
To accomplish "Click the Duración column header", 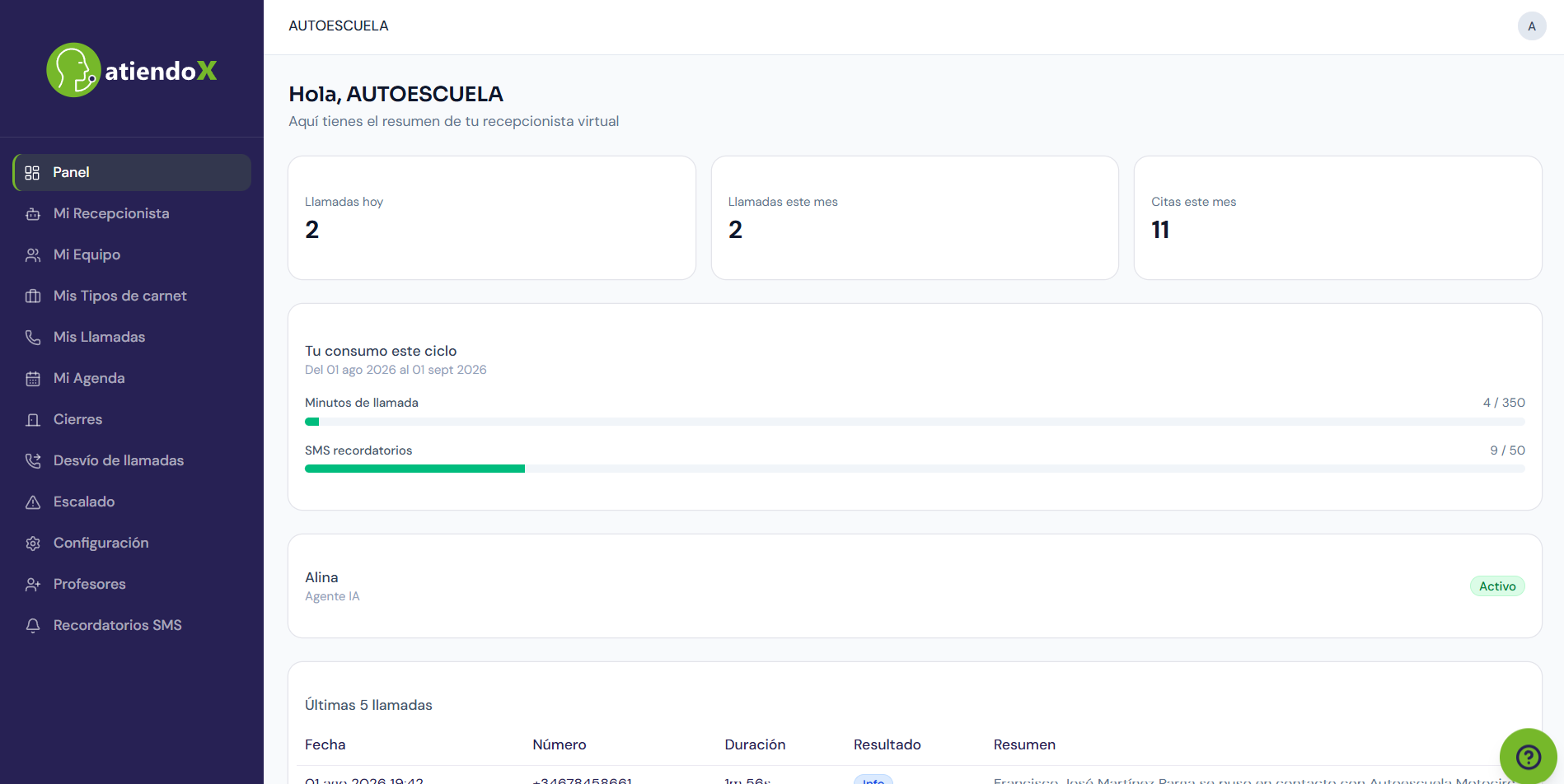I will 755,744.
